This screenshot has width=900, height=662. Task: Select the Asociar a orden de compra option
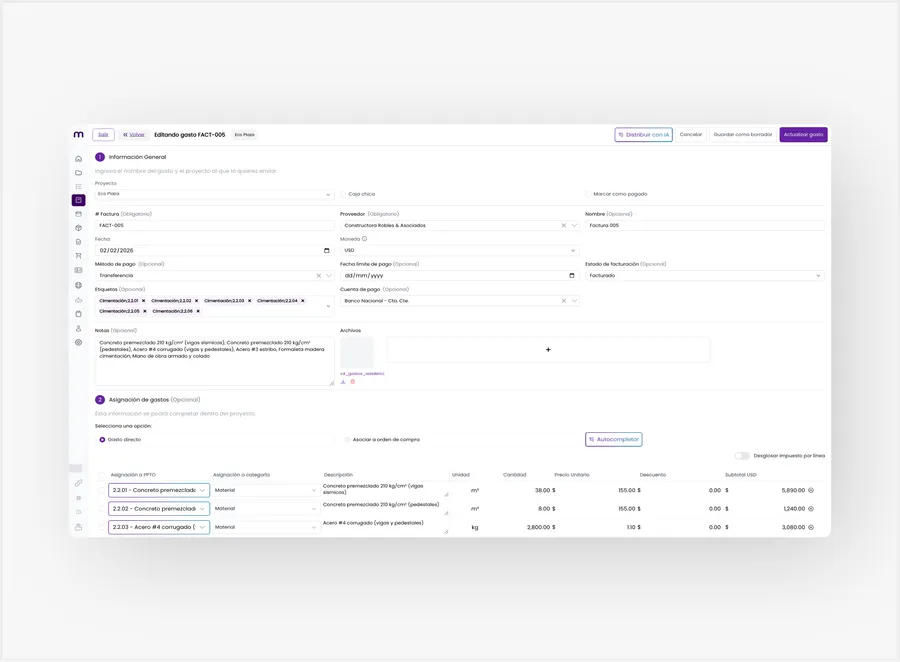click(347, 440)
